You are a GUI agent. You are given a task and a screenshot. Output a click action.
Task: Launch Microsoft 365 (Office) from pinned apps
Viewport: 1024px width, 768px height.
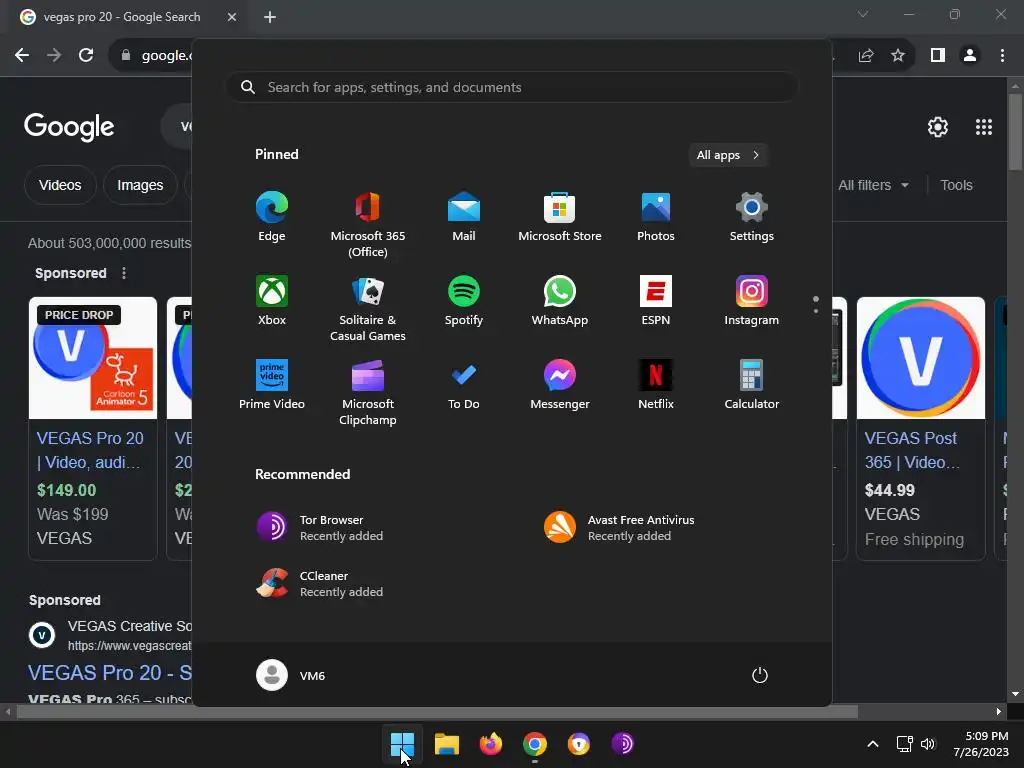pyautogui.click(x=368, y=225)
